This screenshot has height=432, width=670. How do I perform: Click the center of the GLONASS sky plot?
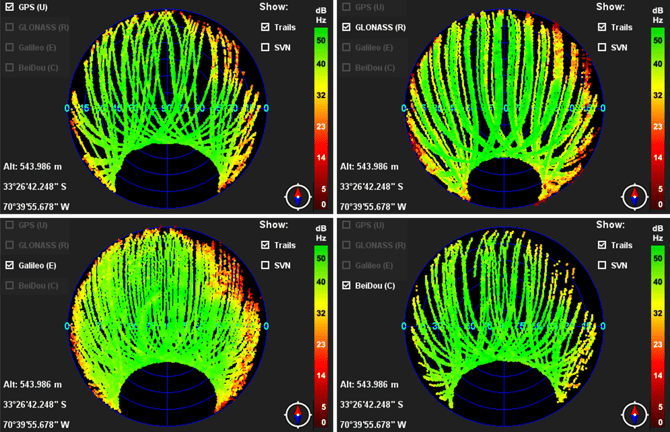502,108
